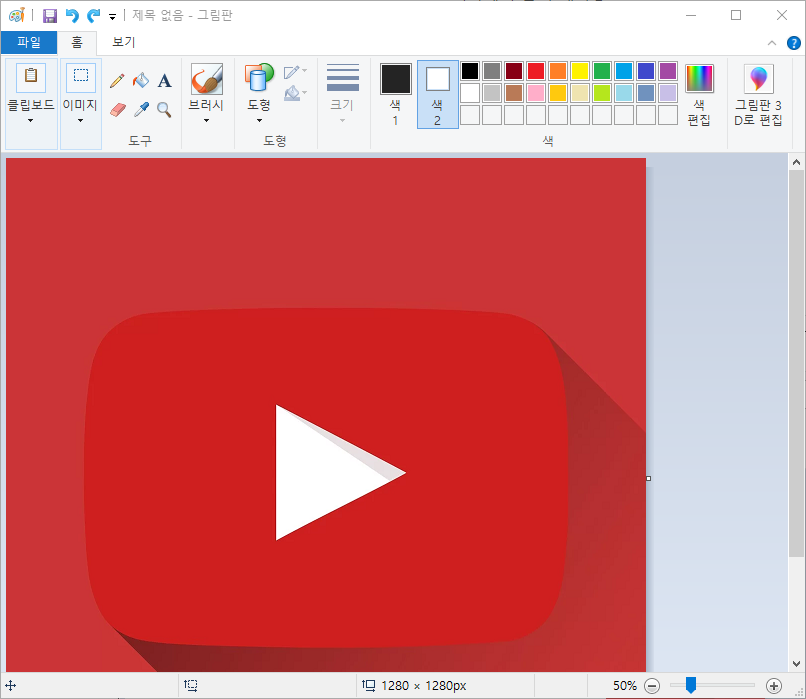806x699 pixels.
Task: Click the canvas right-edge resize handle
Action: [649, 479]
